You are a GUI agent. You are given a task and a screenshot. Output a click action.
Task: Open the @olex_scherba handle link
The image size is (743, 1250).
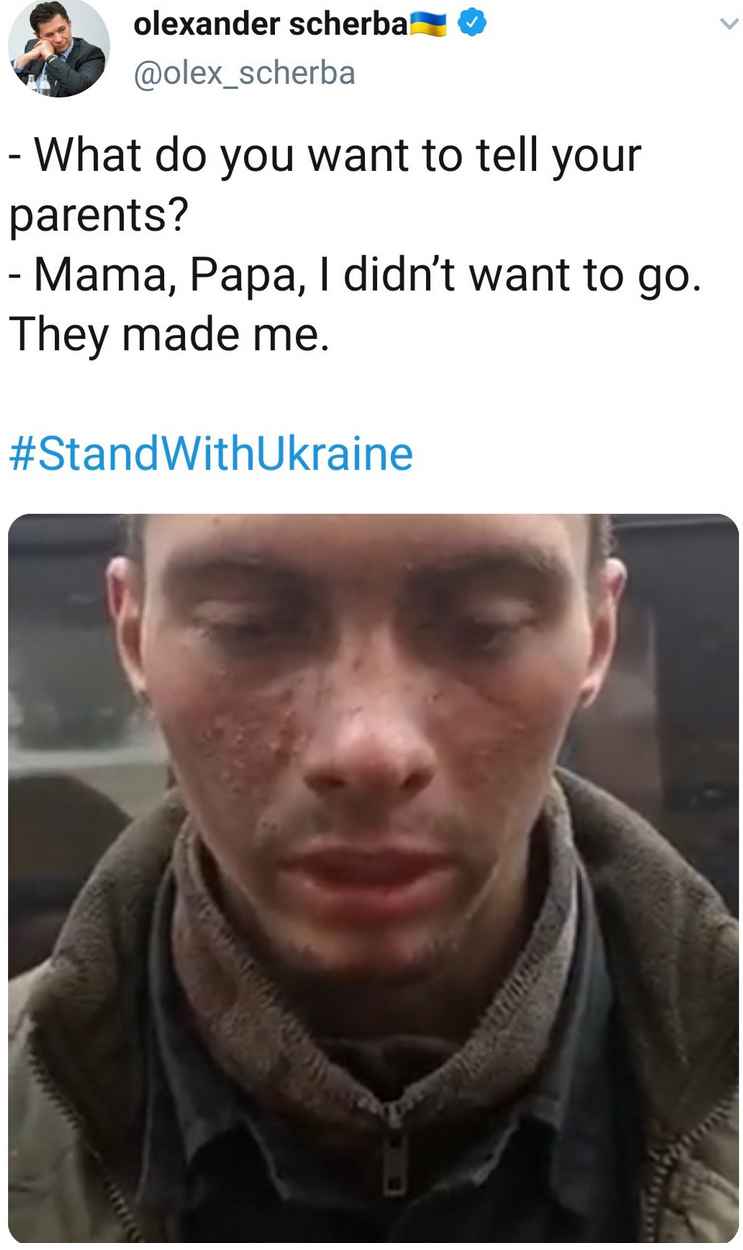point(244,73)
